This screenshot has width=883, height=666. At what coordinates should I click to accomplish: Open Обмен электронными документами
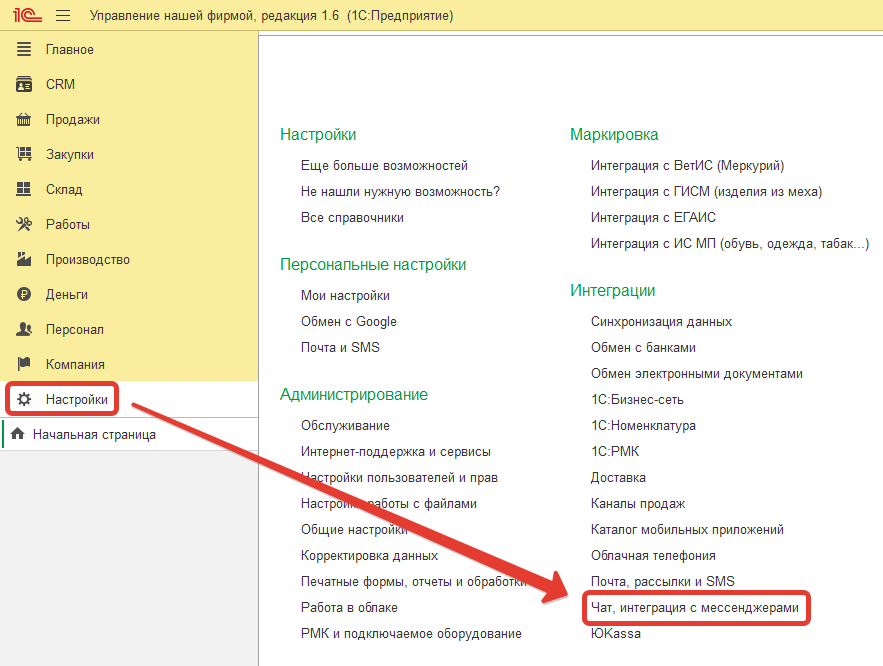click(x=697, y=373)
